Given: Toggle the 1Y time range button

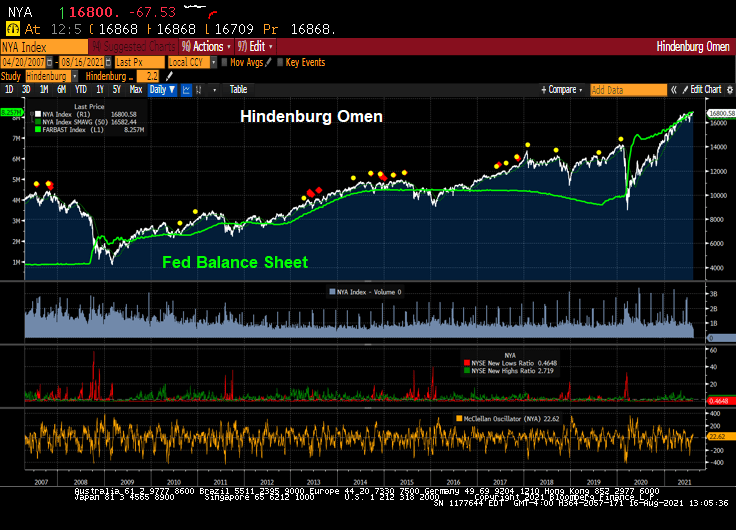Looking at the screenshot, I should coord(99,90).
